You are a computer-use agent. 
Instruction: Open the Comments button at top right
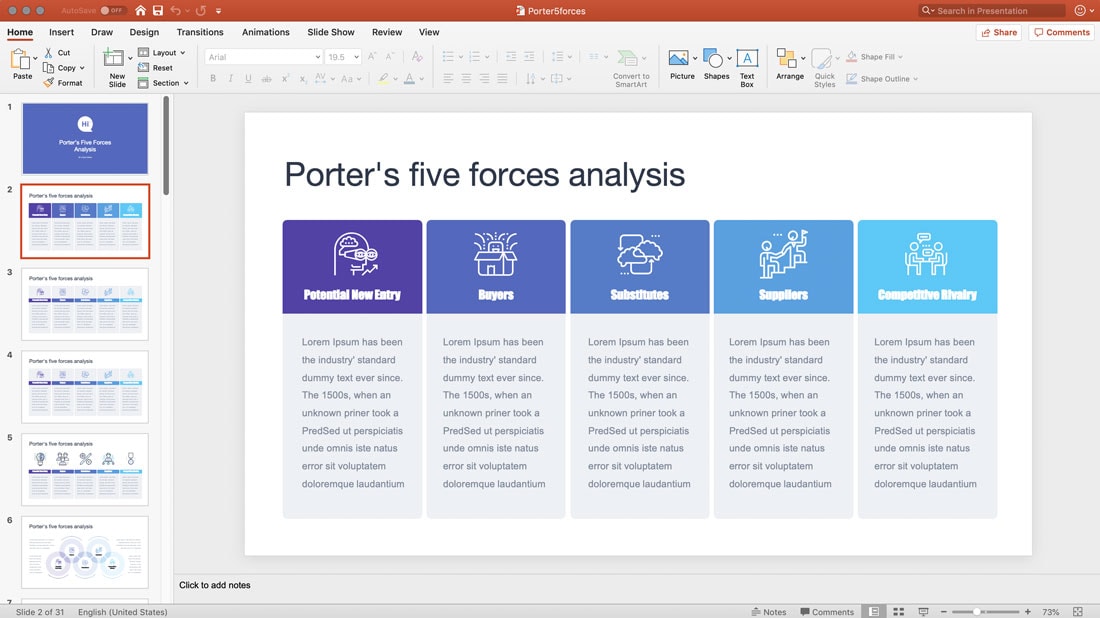pos(1061,32)
